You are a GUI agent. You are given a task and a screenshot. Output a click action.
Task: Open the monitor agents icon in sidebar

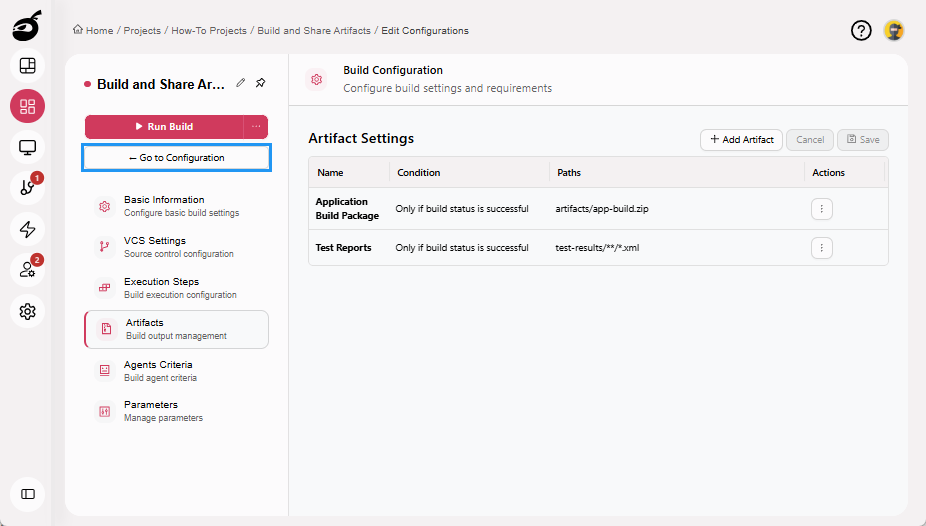click(28, 147)
